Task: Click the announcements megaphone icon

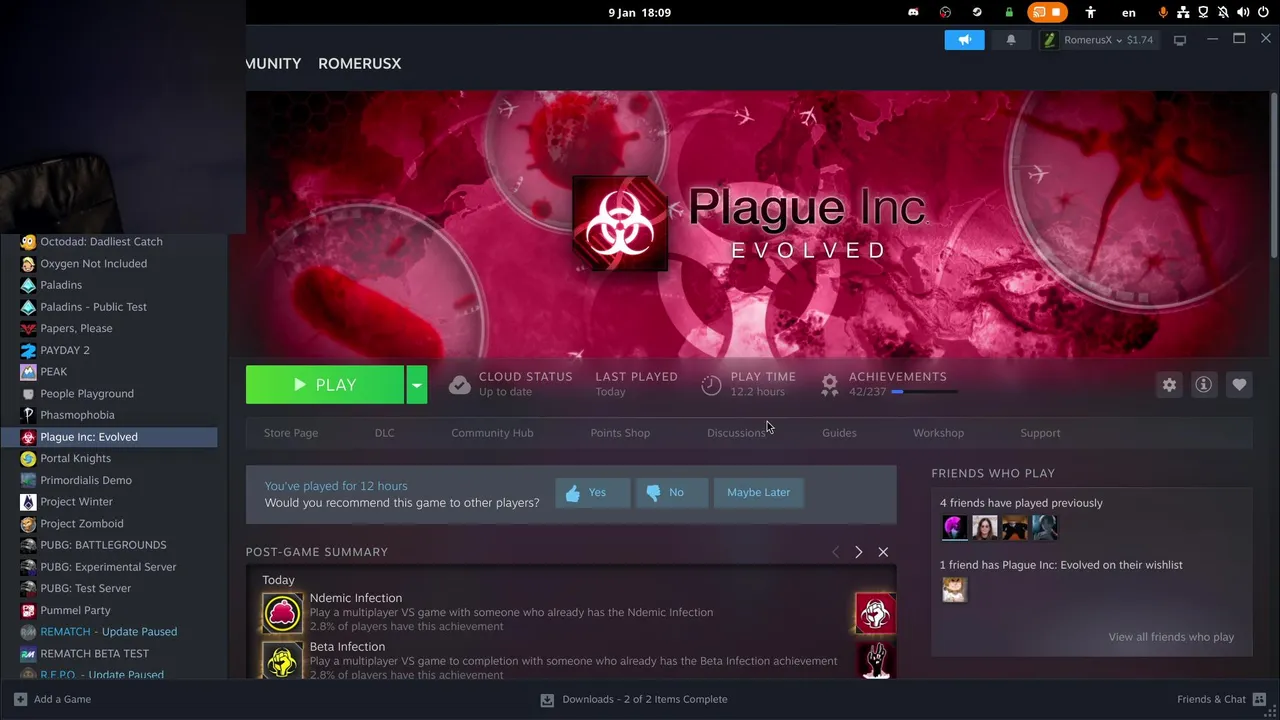Action: (x=964, y=40)
